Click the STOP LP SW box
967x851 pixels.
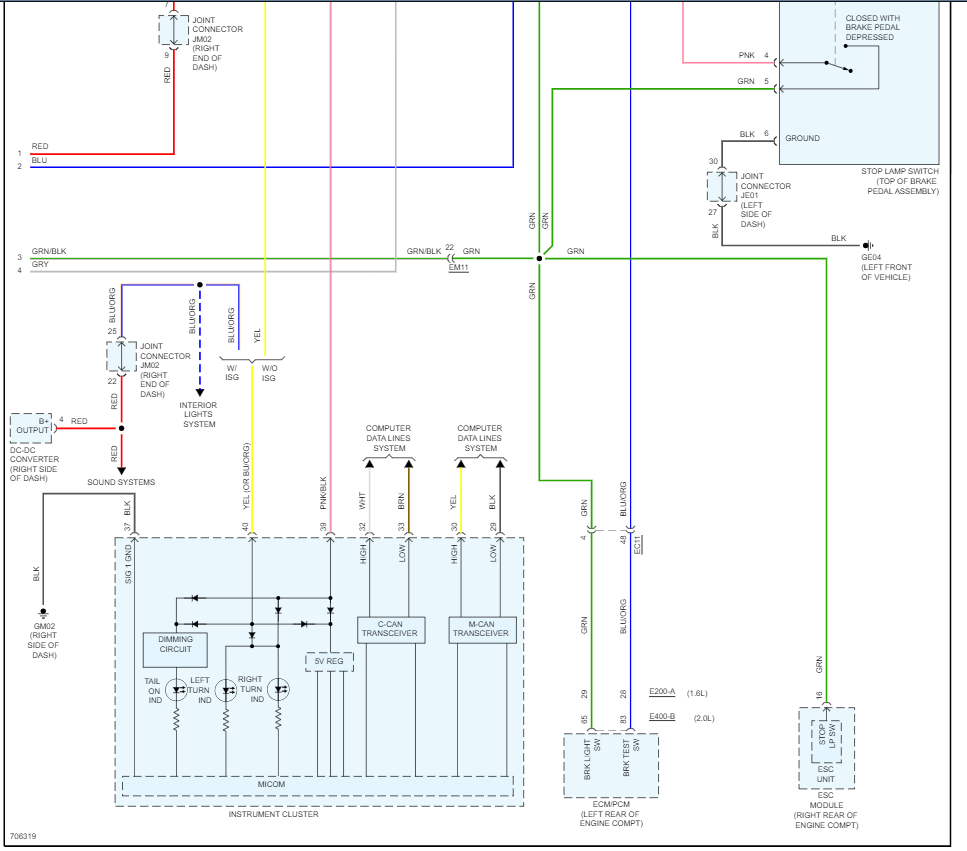(x=826, y=741)
